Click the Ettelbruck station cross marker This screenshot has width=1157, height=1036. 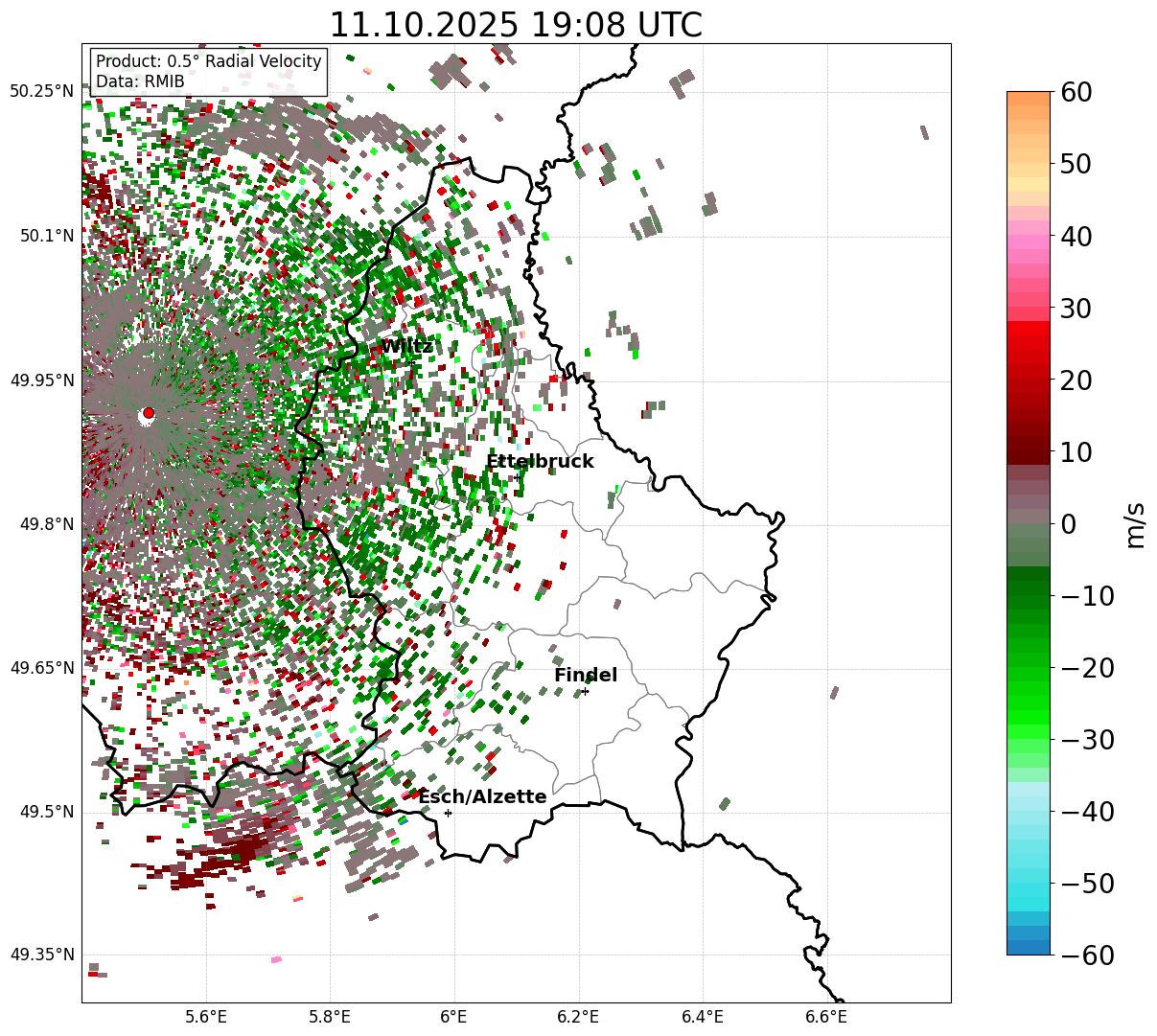click(517, 477)
